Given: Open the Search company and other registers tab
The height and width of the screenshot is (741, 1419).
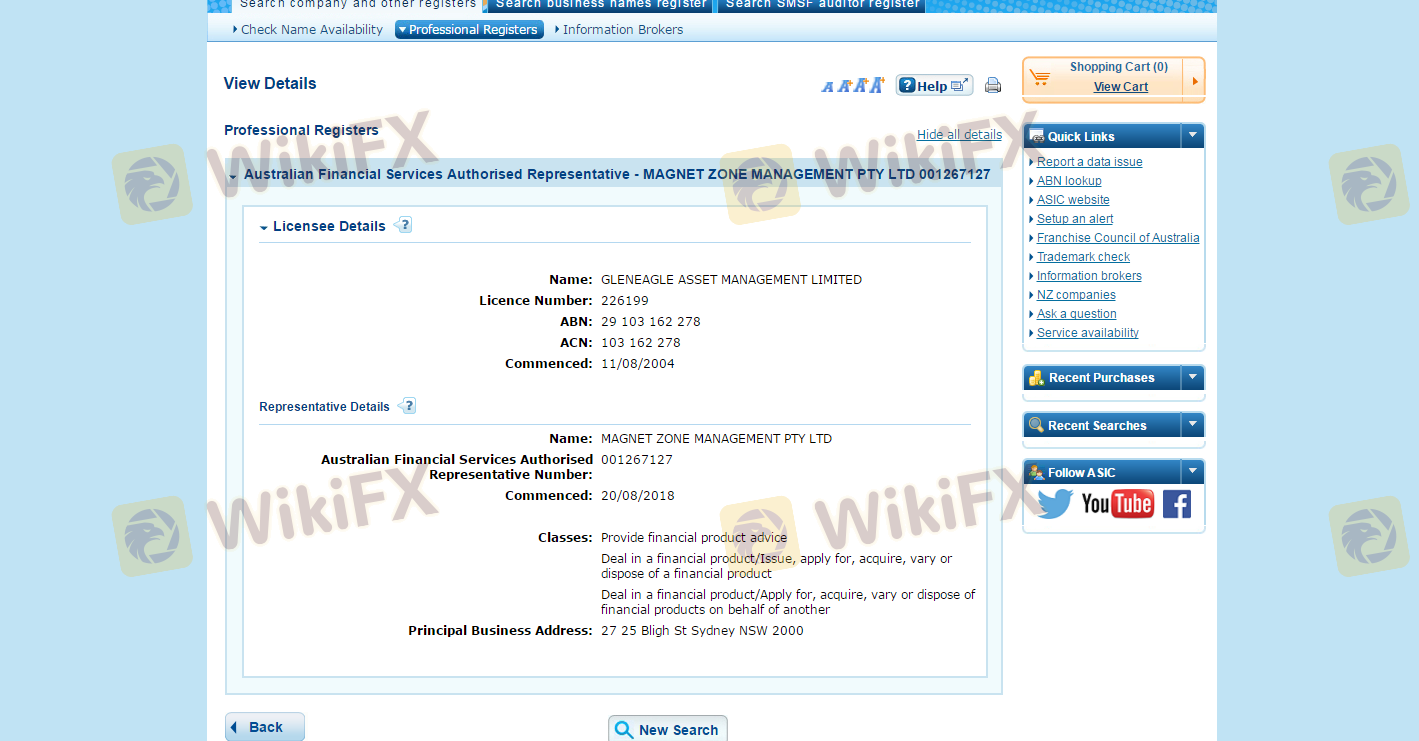Looking at the screenshot, I should pyautogui.click(x=358, y=5).
